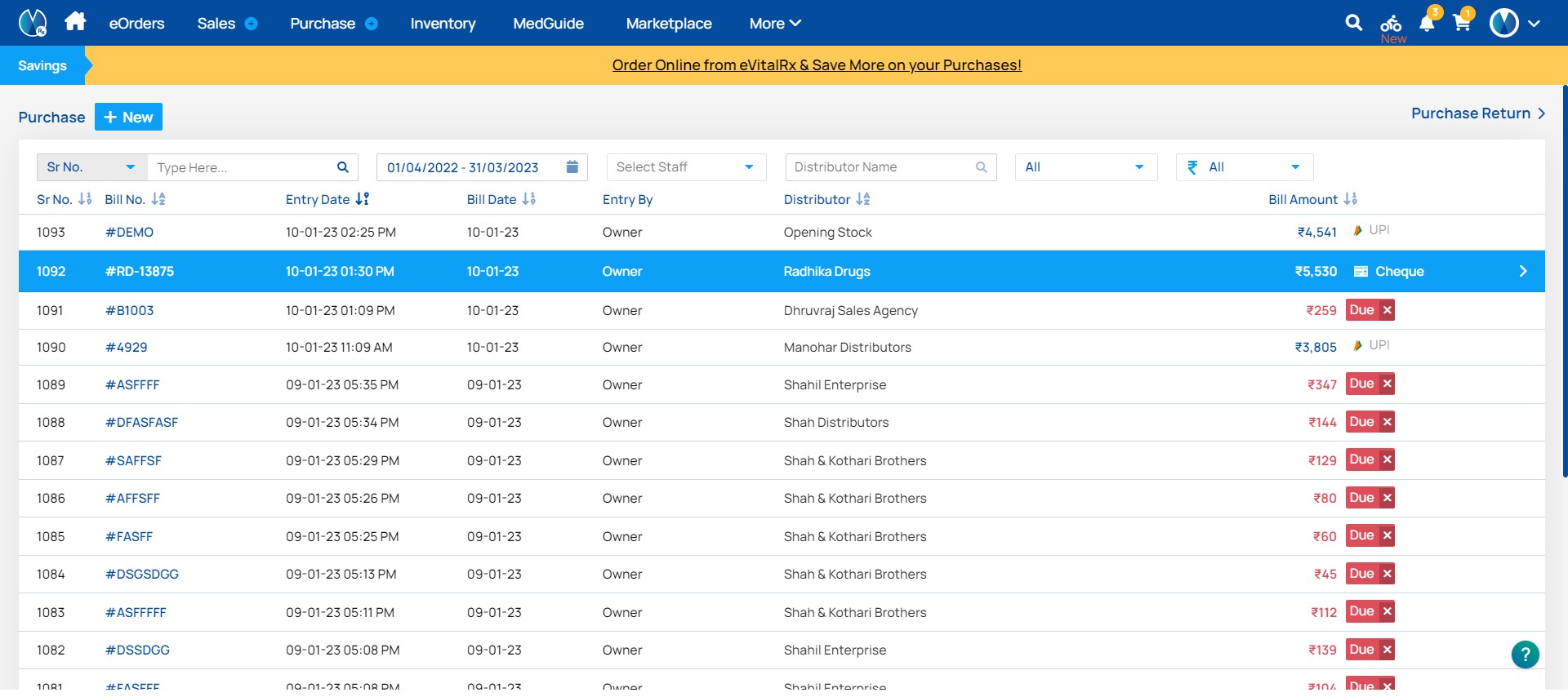Screen dimensions: 1568x697
Task: Click the Due button for ₹112
Action: click(1362, 611)
